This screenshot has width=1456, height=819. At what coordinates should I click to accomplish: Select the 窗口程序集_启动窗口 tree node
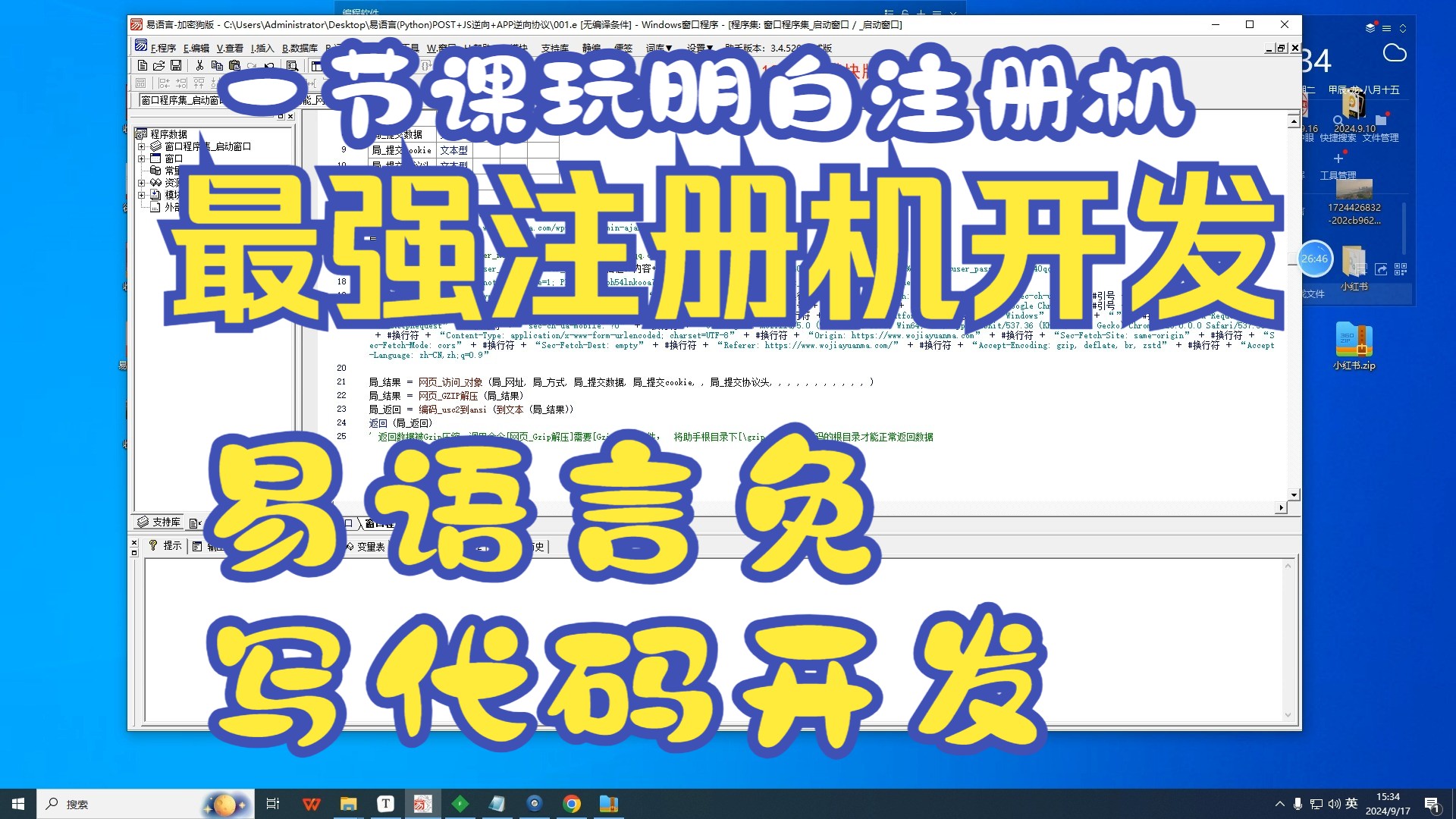click(x=207, y=146)
